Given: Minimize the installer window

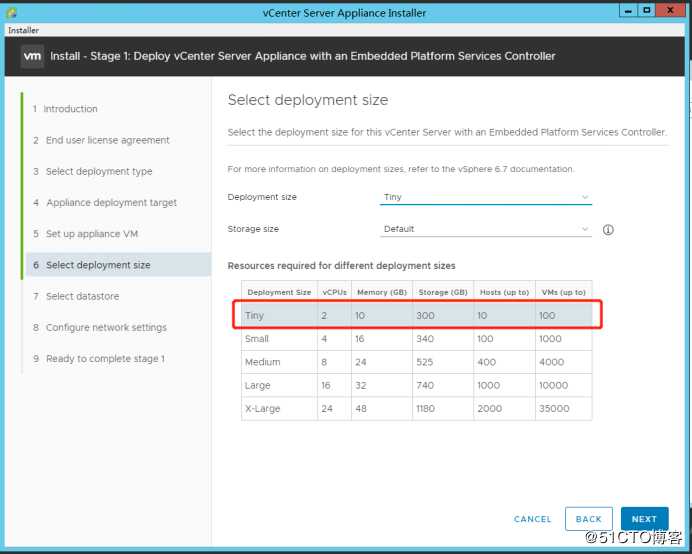Looking at the screenshot, I should click(x=628, y=11).
